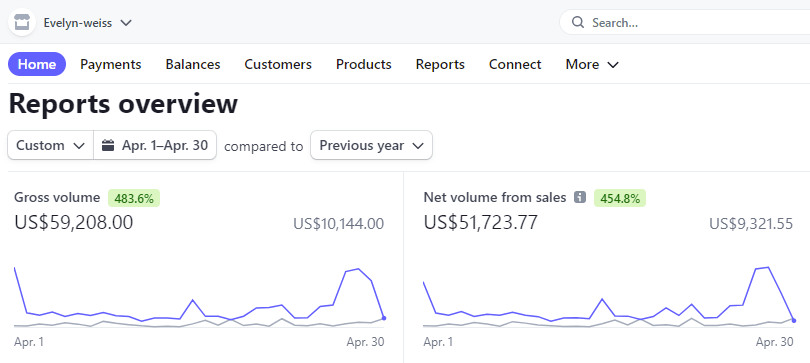Click the store account avatar icon
This screenshot has height=363, width=810.
[x=22, y=23]
